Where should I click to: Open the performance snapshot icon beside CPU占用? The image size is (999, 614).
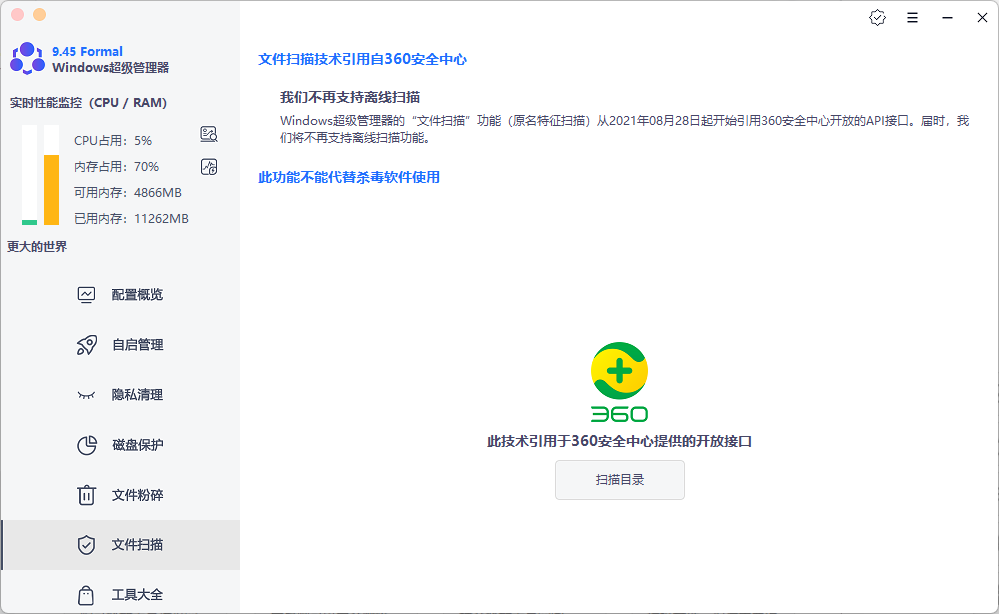tap(209, 133)
